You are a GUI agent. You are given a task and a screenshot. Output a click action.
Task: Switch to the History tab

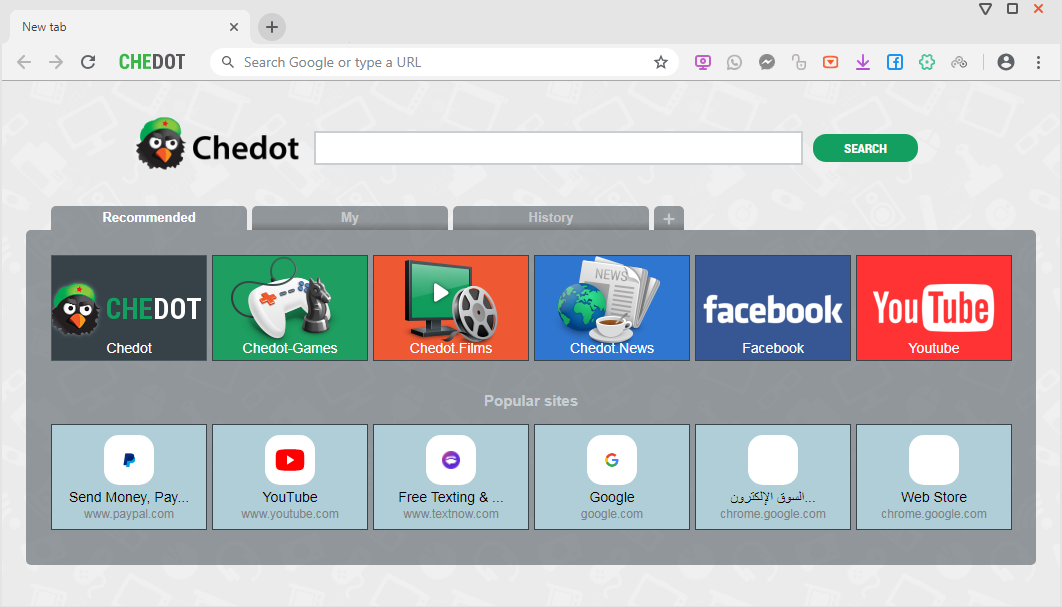(x=551, y=217)
